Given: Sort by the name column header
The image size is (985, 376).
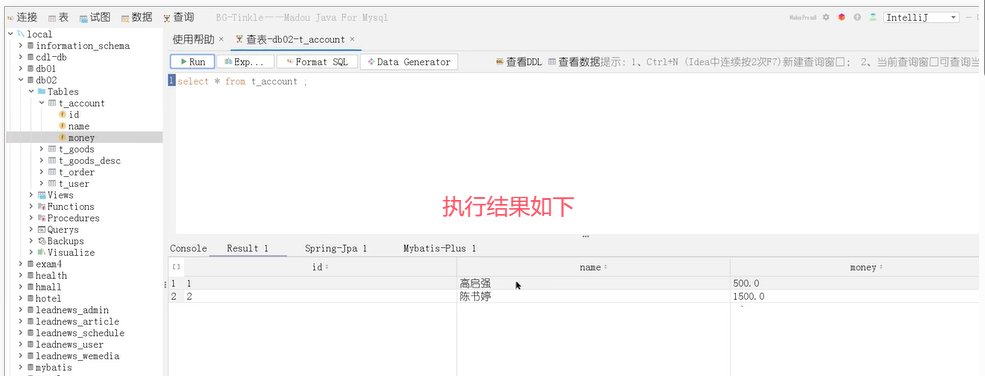Looking at the screenshot, I should click(x=593, y=267).
